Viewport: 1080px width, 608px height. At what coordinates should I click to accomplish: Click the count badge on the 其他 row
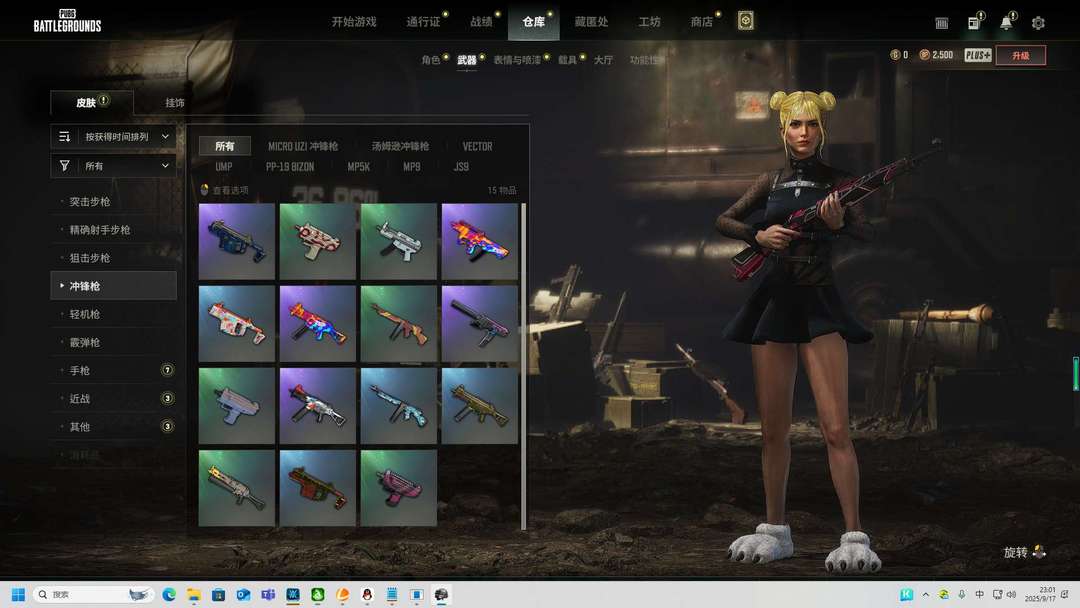click(x=167, y=427)
